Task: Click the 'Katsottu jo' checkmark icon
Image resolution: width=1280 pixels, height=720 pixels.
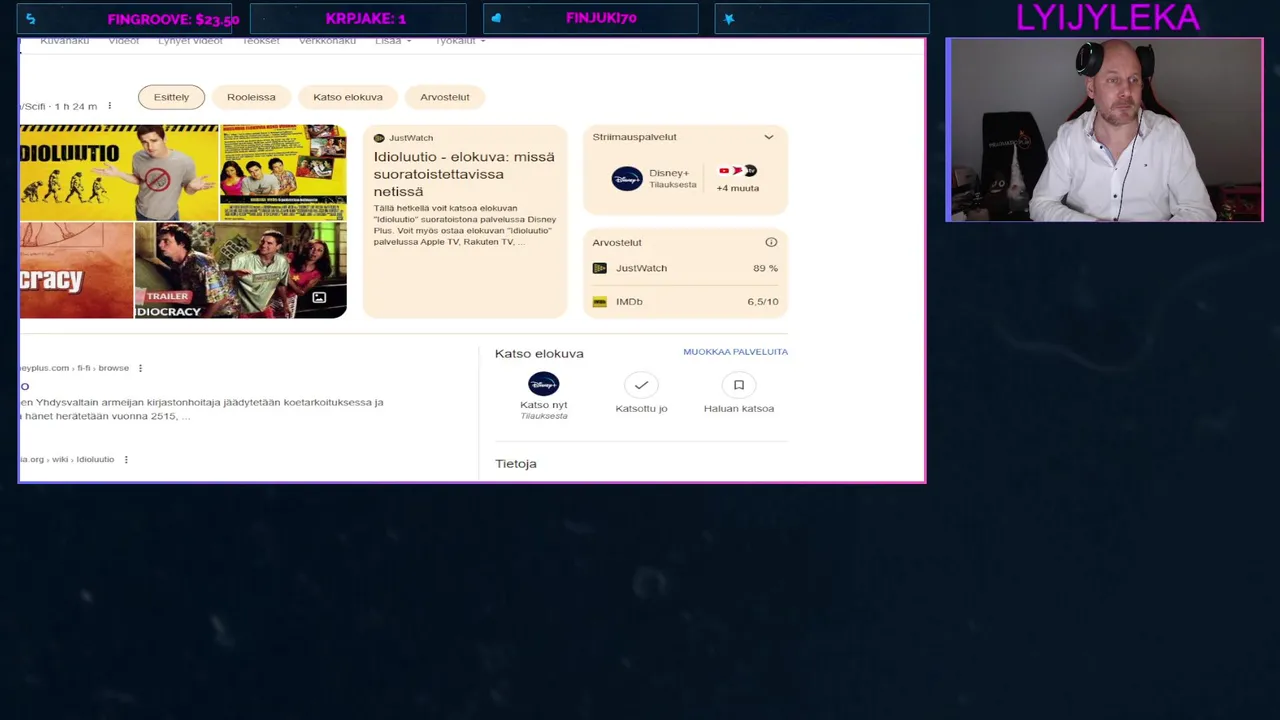Action: (x=641, y=385)
